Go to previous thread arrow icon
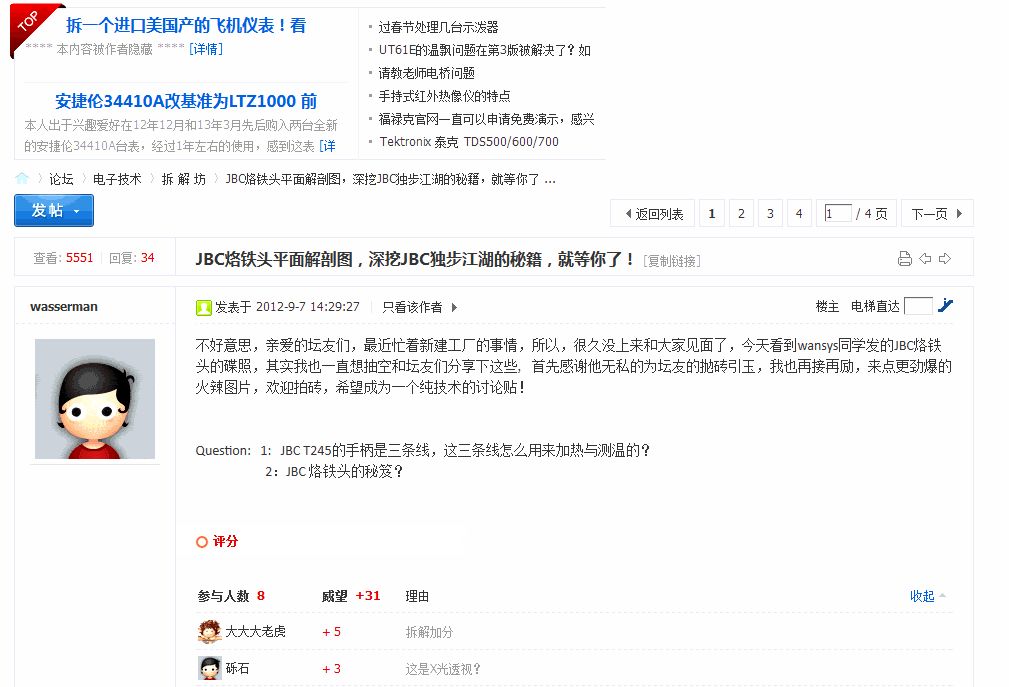The image size is (1009, 687). point(925,259)
